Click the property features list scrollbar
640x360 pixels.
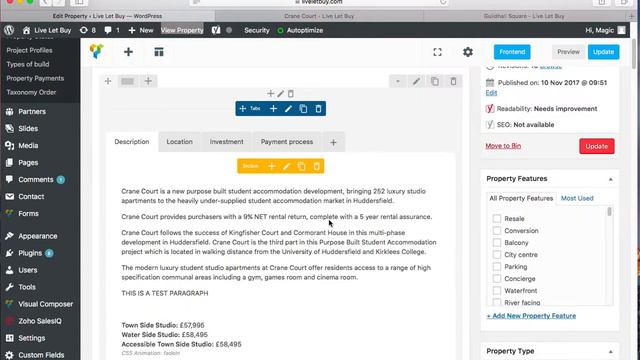(609, 212)
